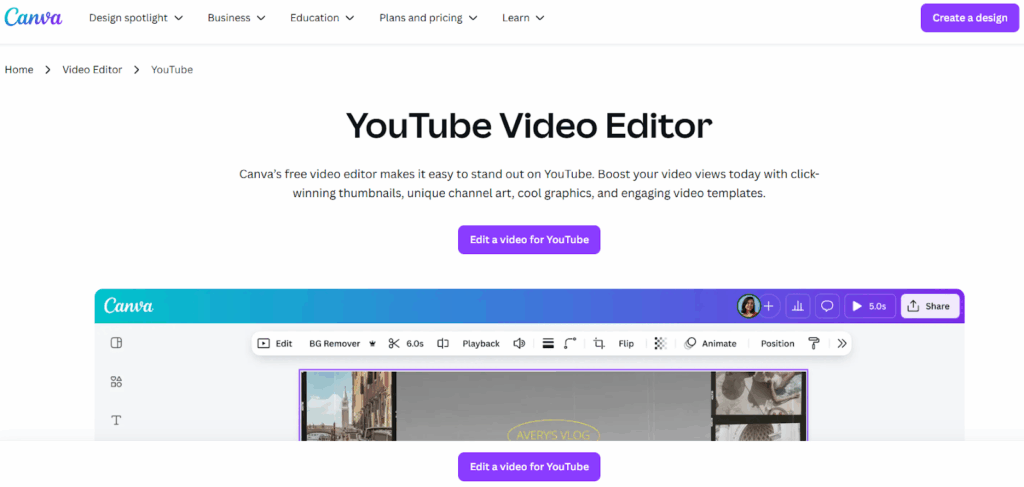Screen dimensions: 1024x487
Task: Open the Plans and pricing dropdown
Action: coord(428,18)
